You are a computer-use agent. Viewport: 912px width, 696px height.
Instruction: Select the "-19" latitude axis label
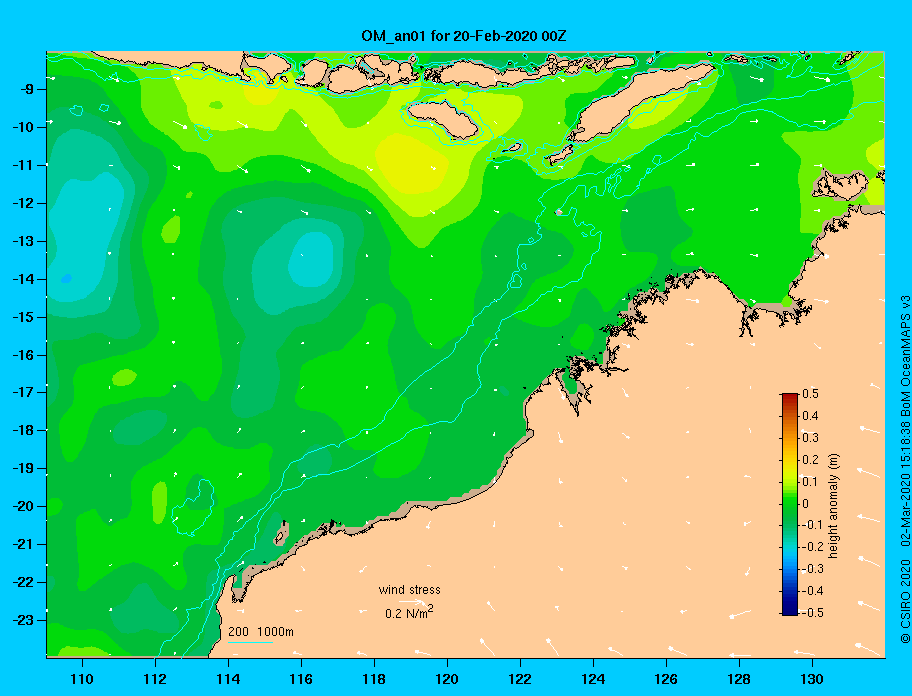point(22,469)
